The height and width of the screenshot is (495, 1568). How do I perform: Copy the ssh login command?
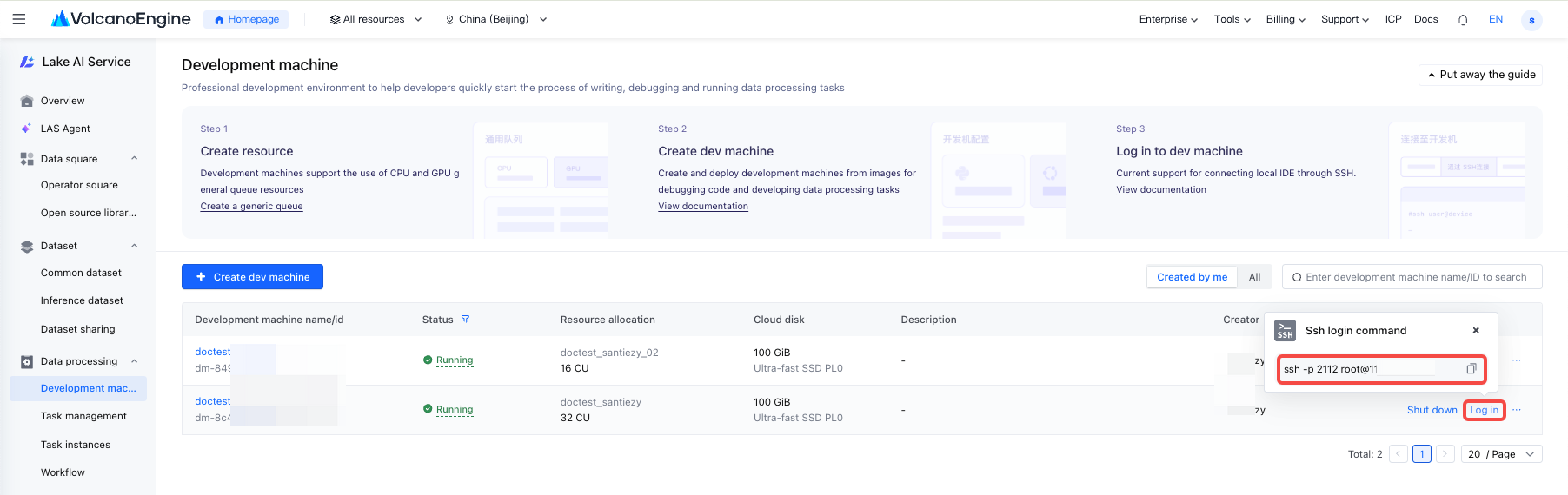1472,369
